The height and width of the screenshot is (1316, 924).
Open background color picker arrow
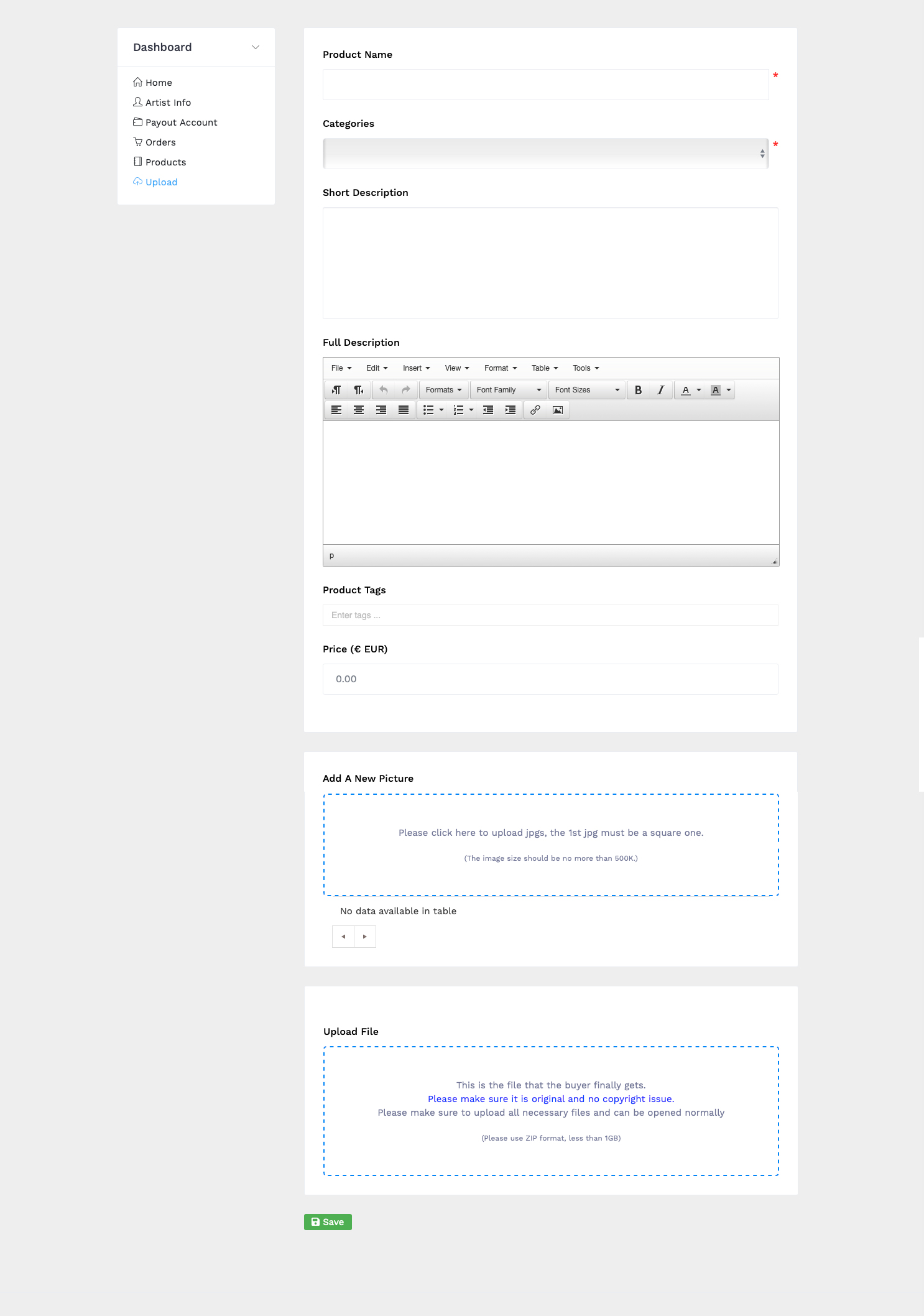(729, 390)
